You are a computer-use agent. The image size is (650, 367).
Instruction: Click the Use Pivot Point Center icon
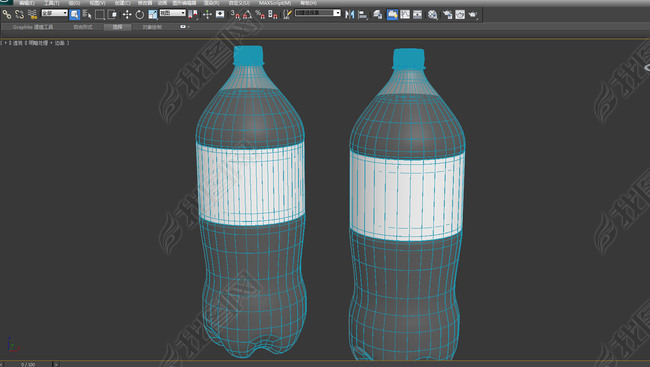click(193, 15)
